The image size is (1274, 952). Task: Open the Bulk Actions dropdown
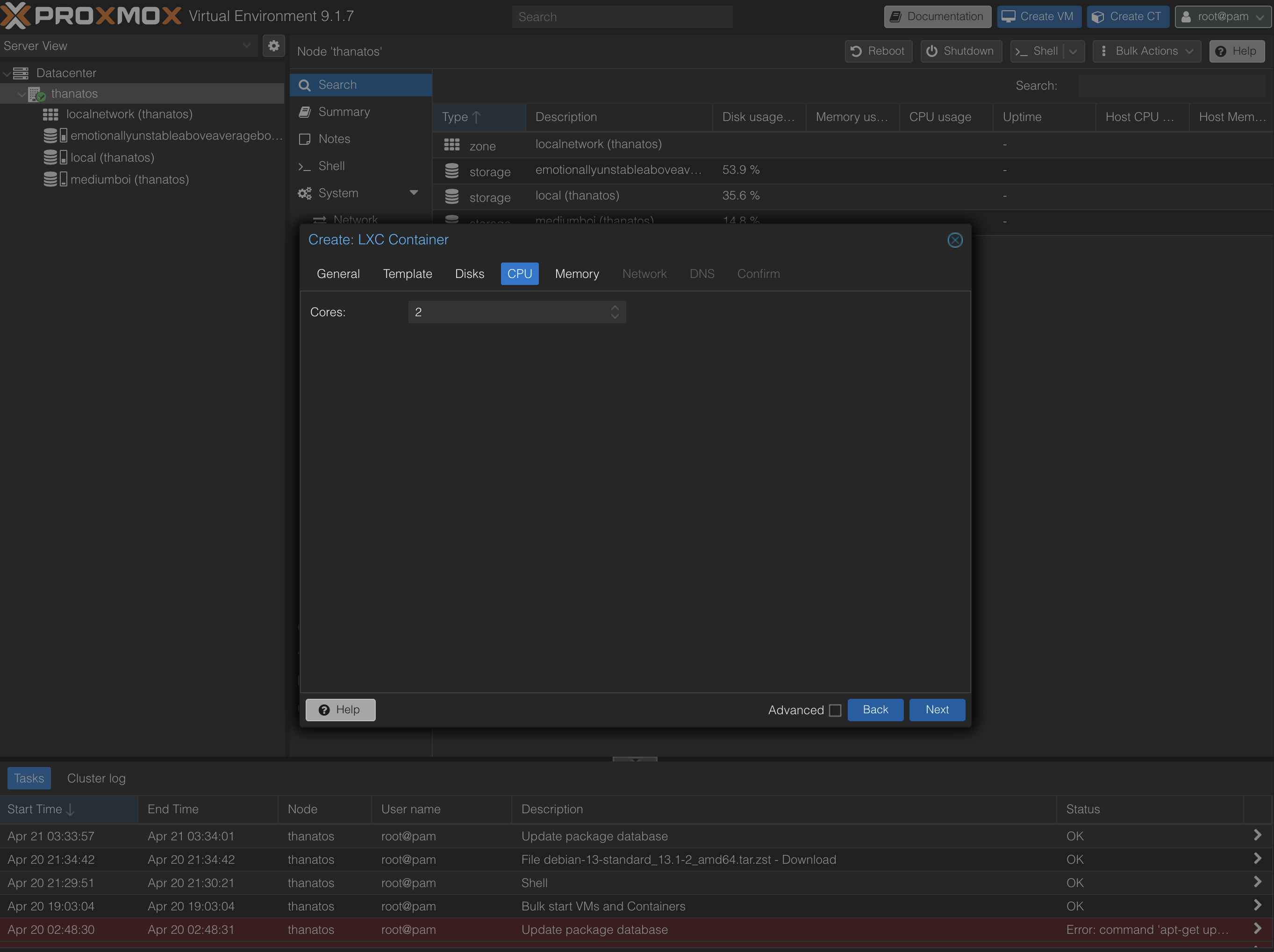[1189, 51]
